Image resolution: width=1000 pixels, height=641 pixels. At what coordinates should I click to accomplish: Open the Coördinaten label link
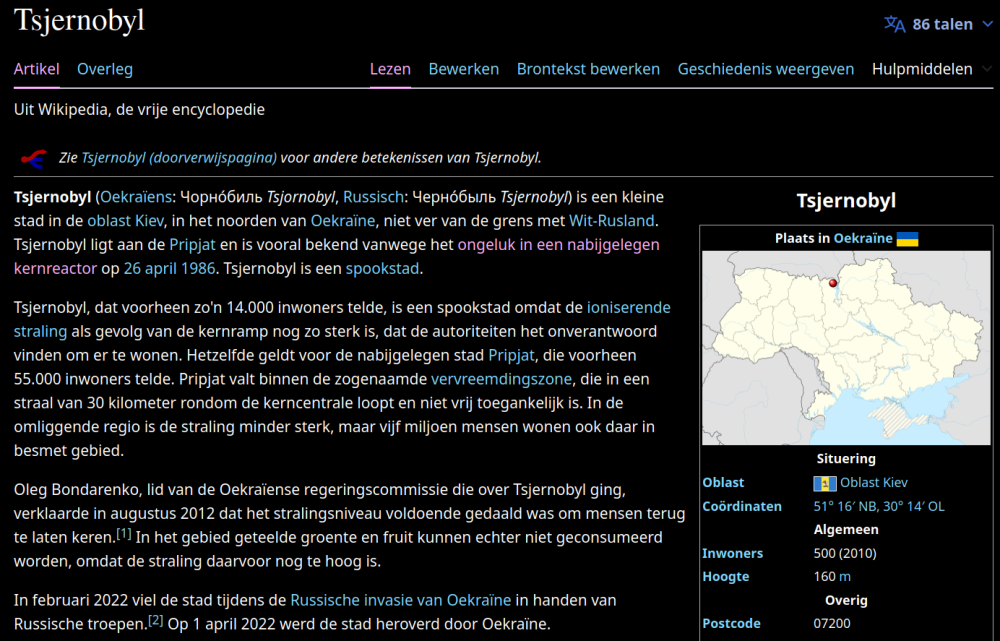tap(742, 506)
